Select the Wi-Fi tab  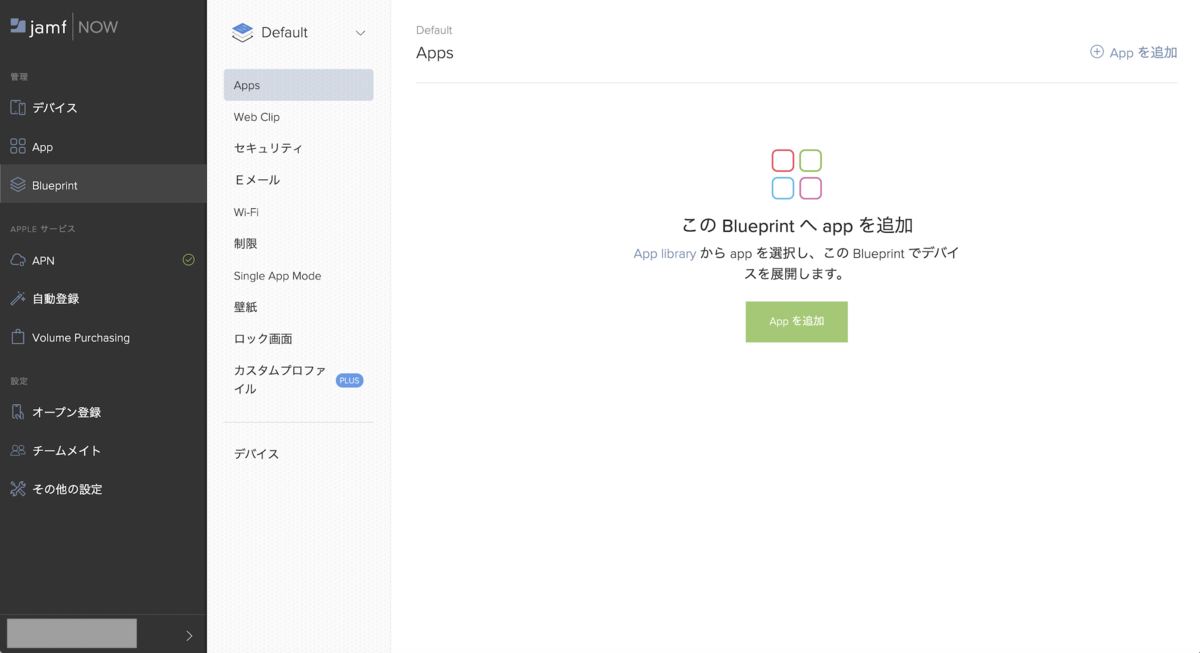coord(298,212)
